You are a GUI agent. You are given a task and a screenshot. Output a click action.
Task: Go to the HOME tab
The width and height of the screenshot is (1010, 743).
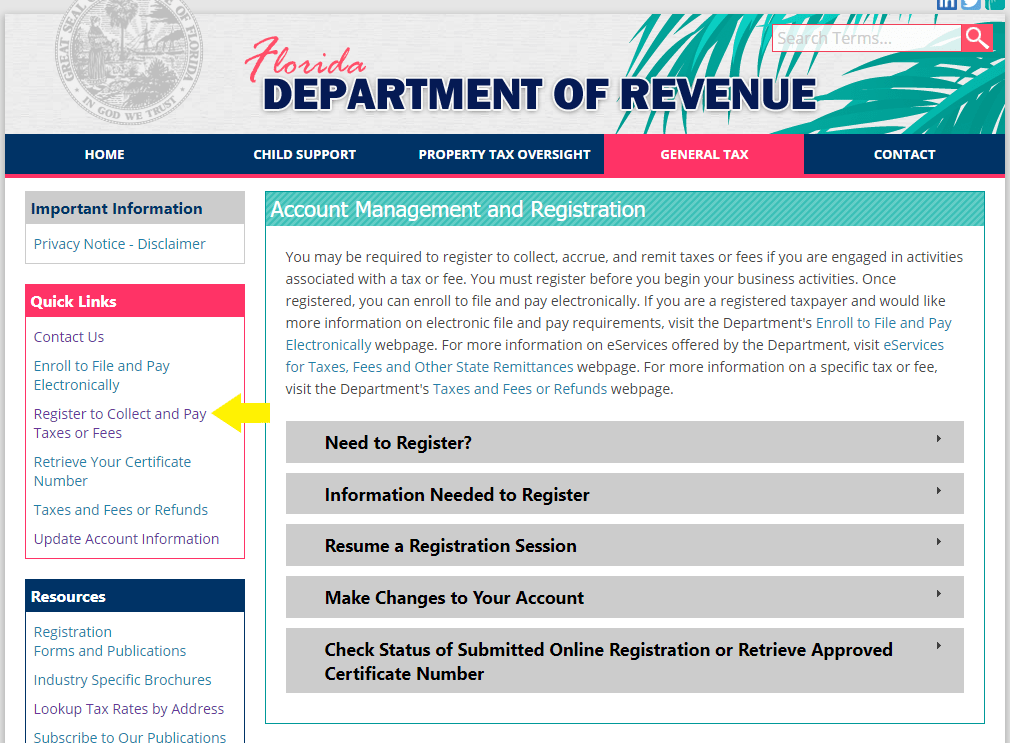[104, 154]
